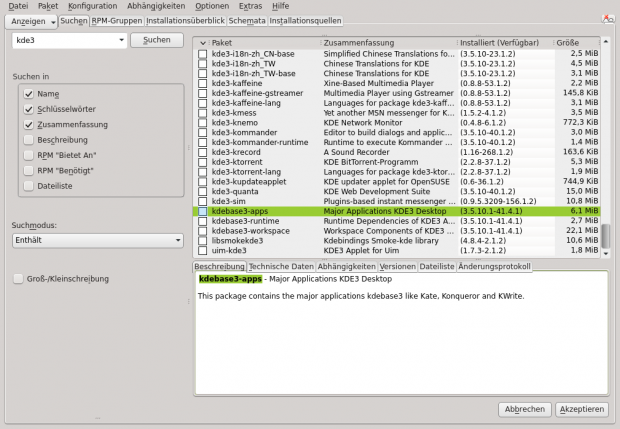The width and height of the screenshot is (620, 429).
Task: Switch to the Abhängigkeiten details tab
Action: [346, 266]
